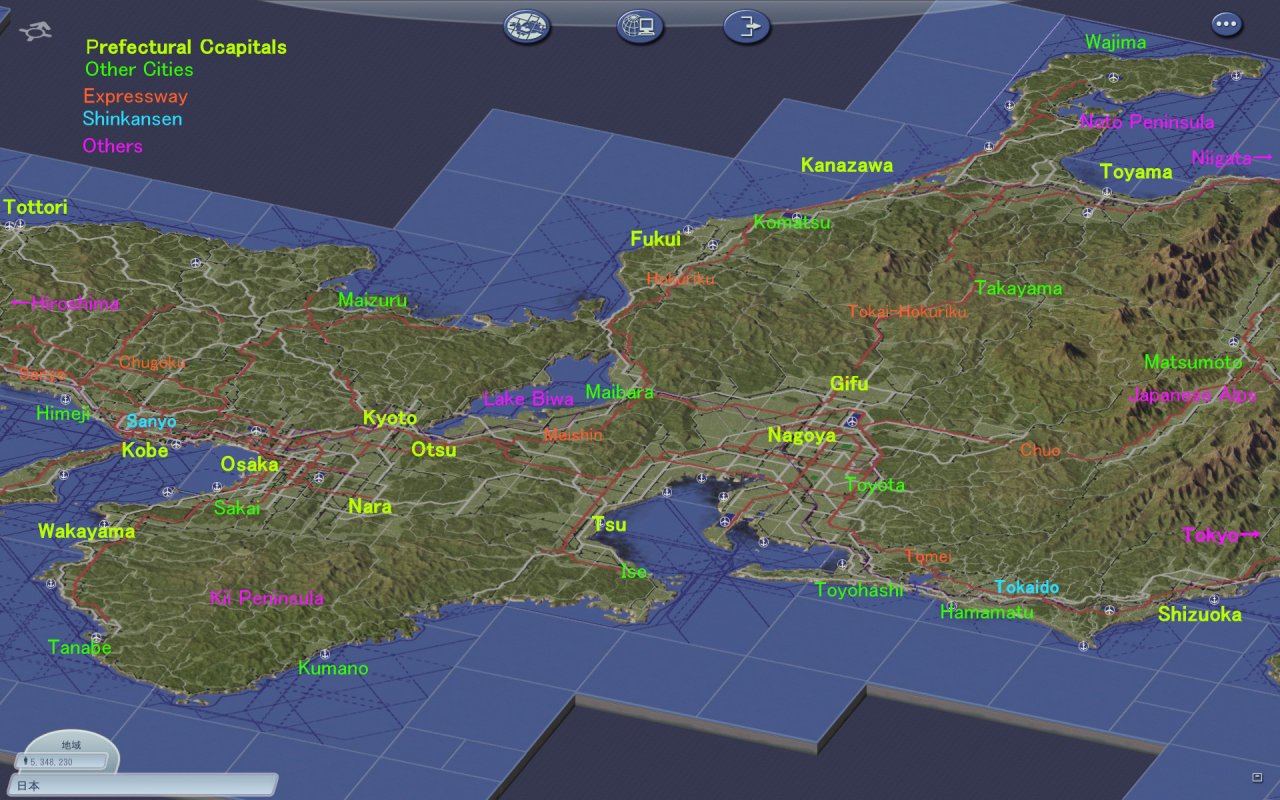The width and height of the screenshot is (1280, 800).
Task: Click the airport icon near Komatsu label
Action: (x=797, y=216)
